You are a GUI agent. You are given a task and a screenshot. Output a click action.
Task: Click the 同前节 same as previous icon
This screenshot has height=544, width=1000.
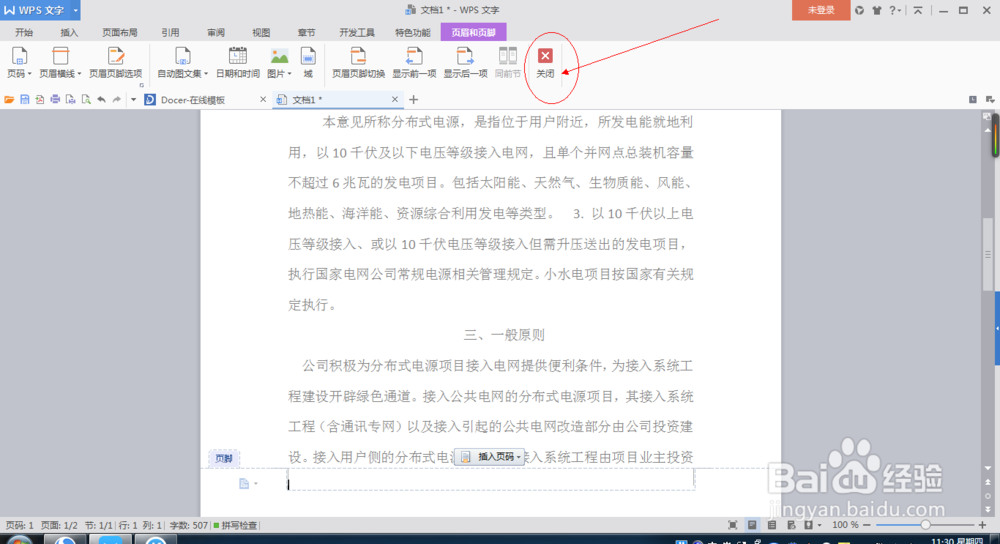pos(508,56)
